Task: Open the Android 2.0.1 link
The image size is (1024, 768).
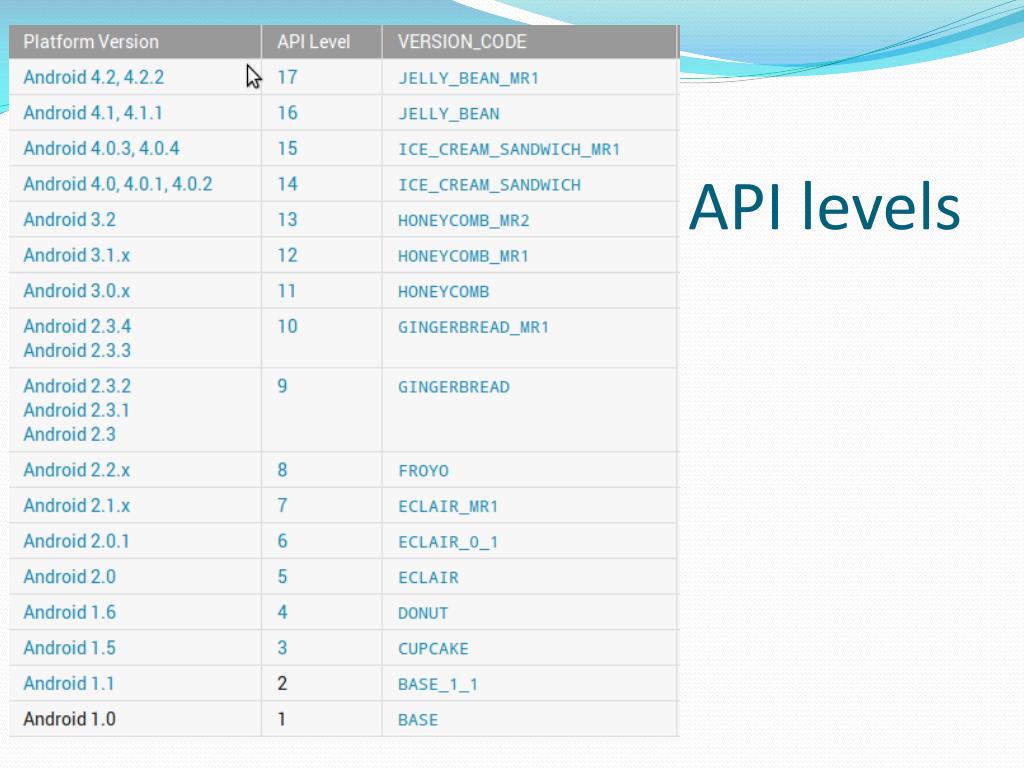Action: click(76, 541)
